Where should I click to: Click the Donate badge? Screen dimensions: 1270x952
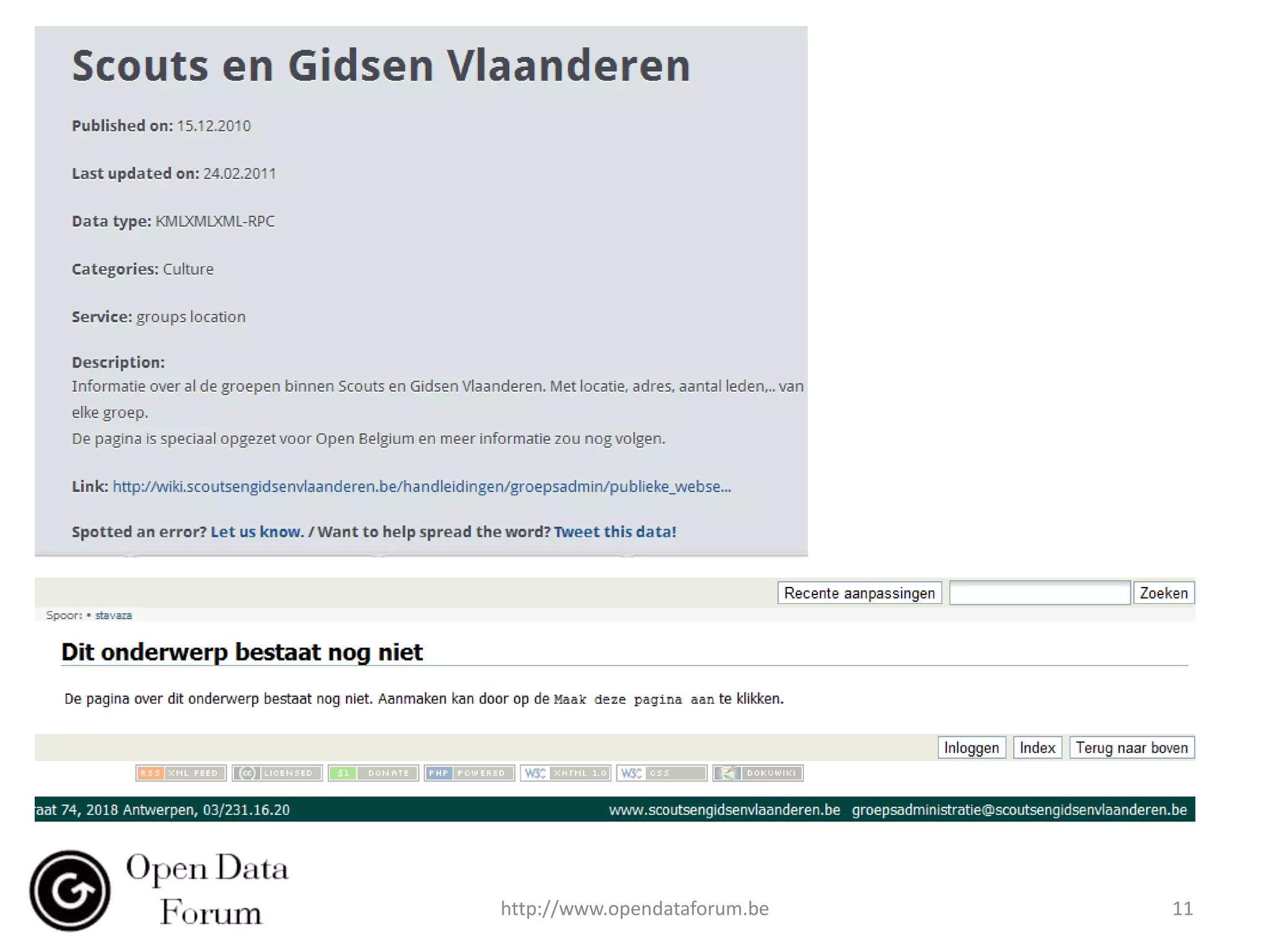tap(373, 773)
